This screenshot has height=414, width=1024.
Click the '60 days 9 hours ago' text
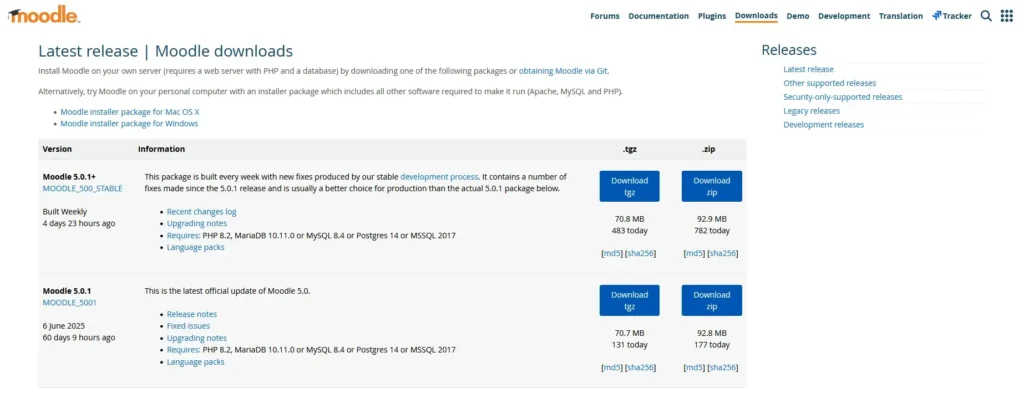pyautogui.click(x=79, y=338)
